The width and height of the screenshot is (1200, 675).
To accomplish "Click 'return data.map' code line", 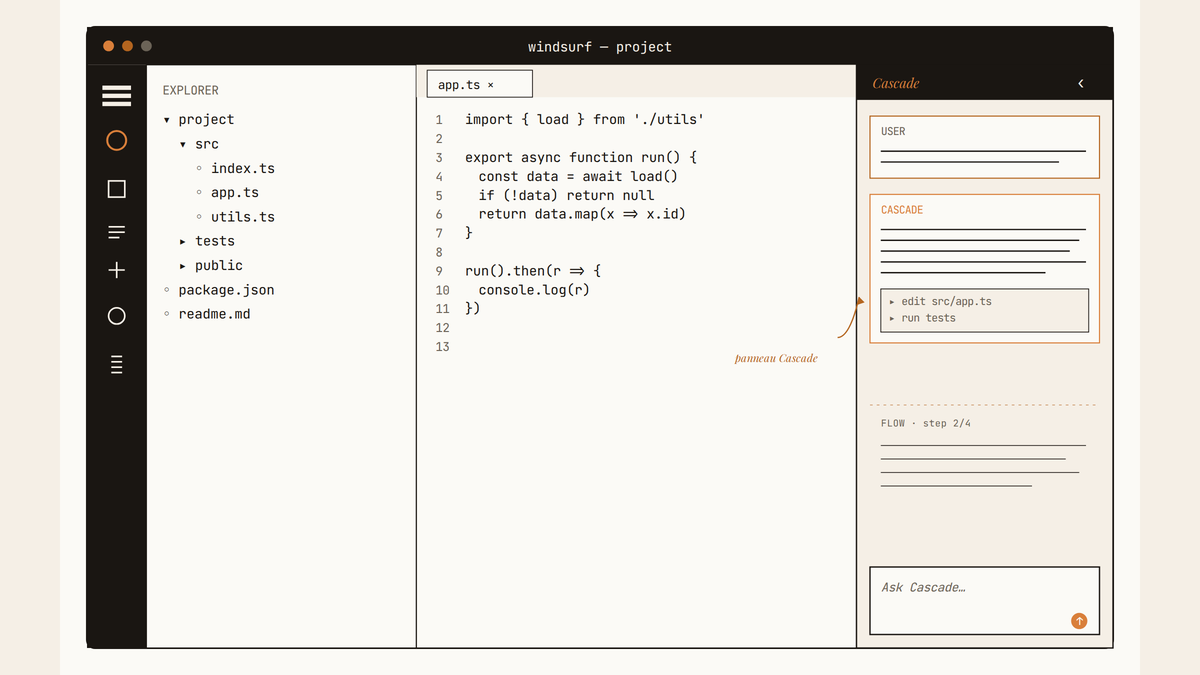I will 582,214.
